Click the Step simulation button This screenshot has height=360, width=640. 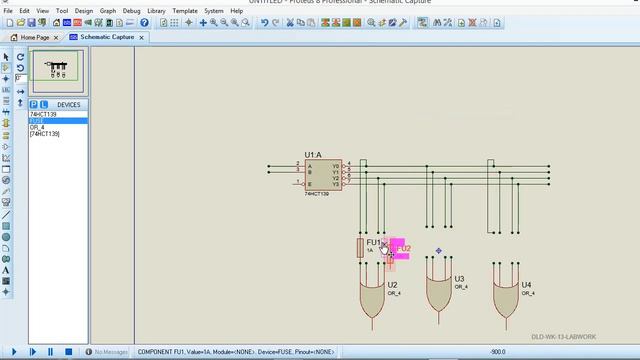click(x=33, y=351)
